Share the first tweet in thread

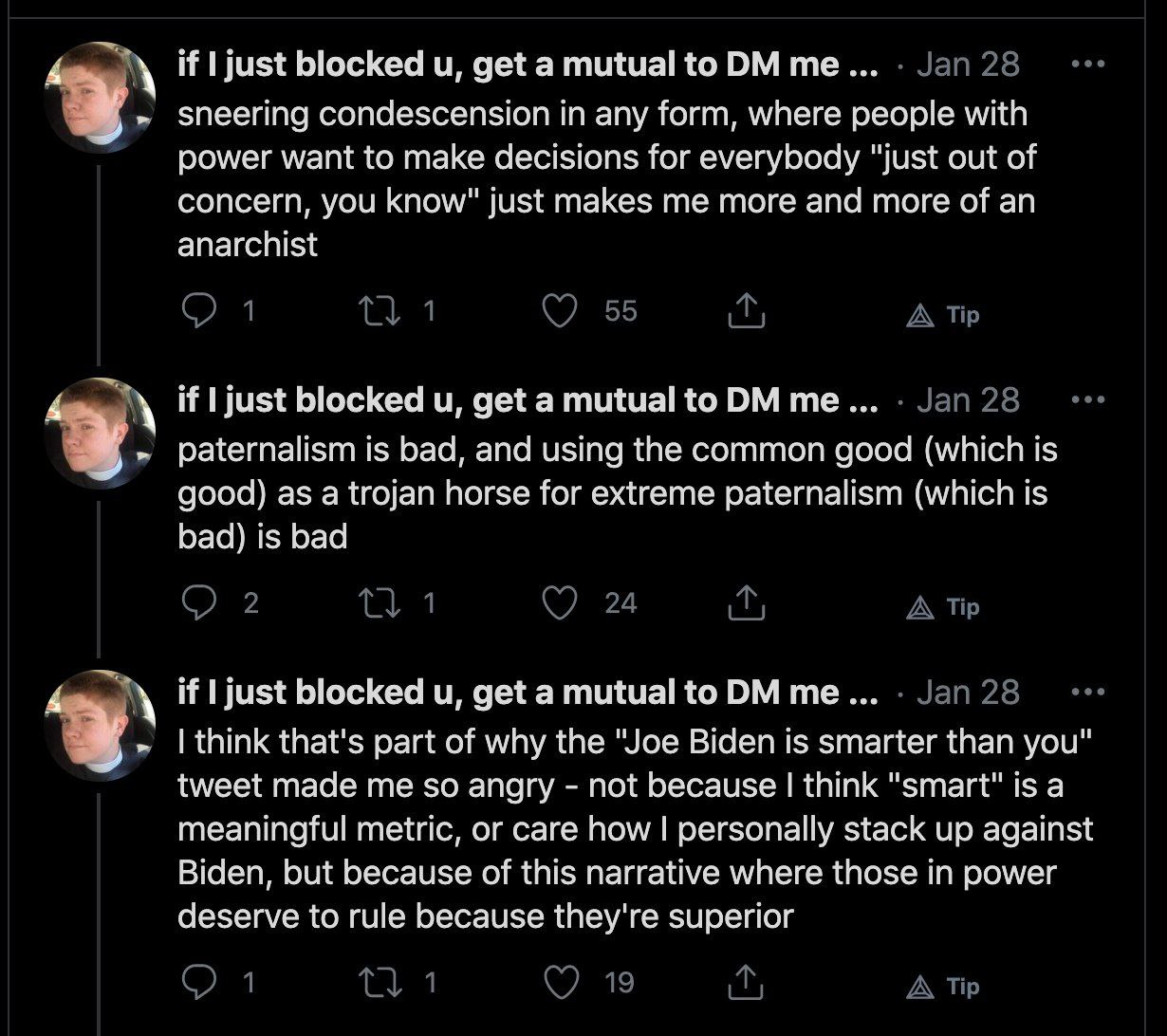click(747, 311)
